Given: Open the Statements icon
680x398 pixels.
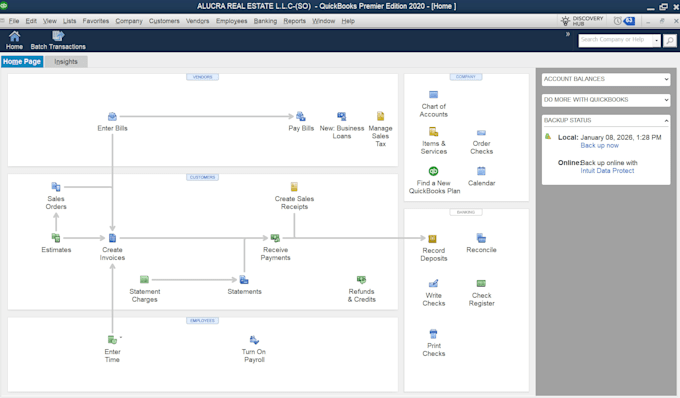Looking at the screenshot, I should (x=244, y=280).
